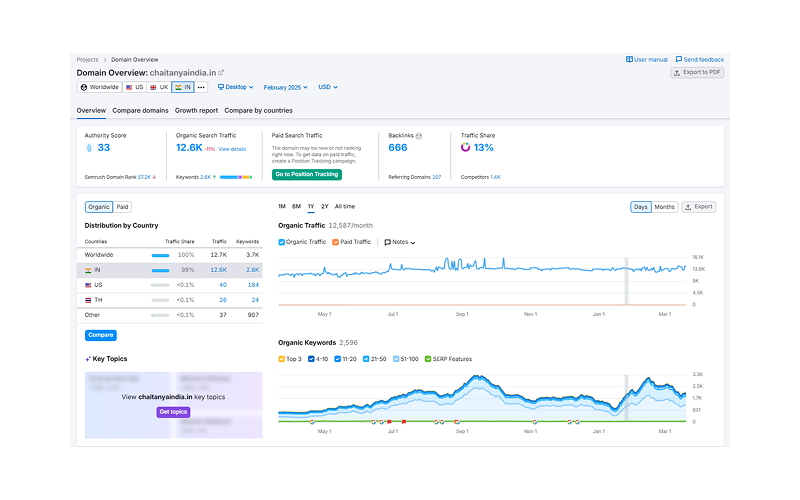This screenshot has height=500, width=800.
Task: Click Google update marker near Nov 1
Action: (x=535, y=422)
